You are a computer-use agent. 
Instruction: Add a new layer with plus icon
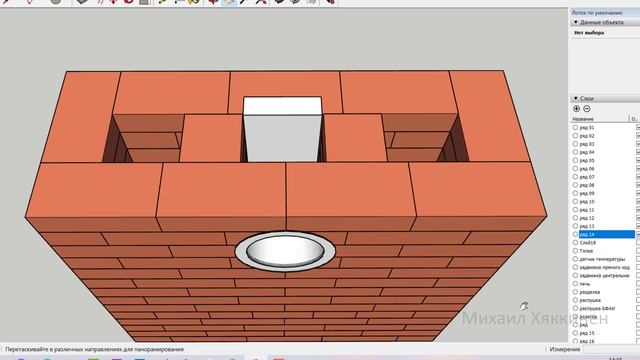coord(576,109)
